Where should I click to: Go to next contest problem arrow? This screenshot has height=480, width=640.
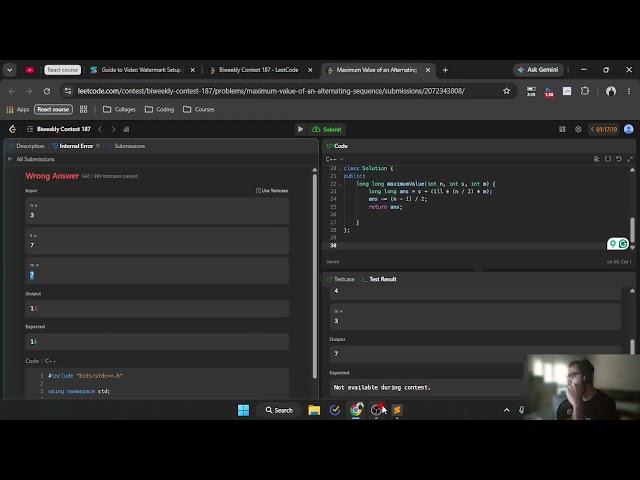[x=113, y=129]
